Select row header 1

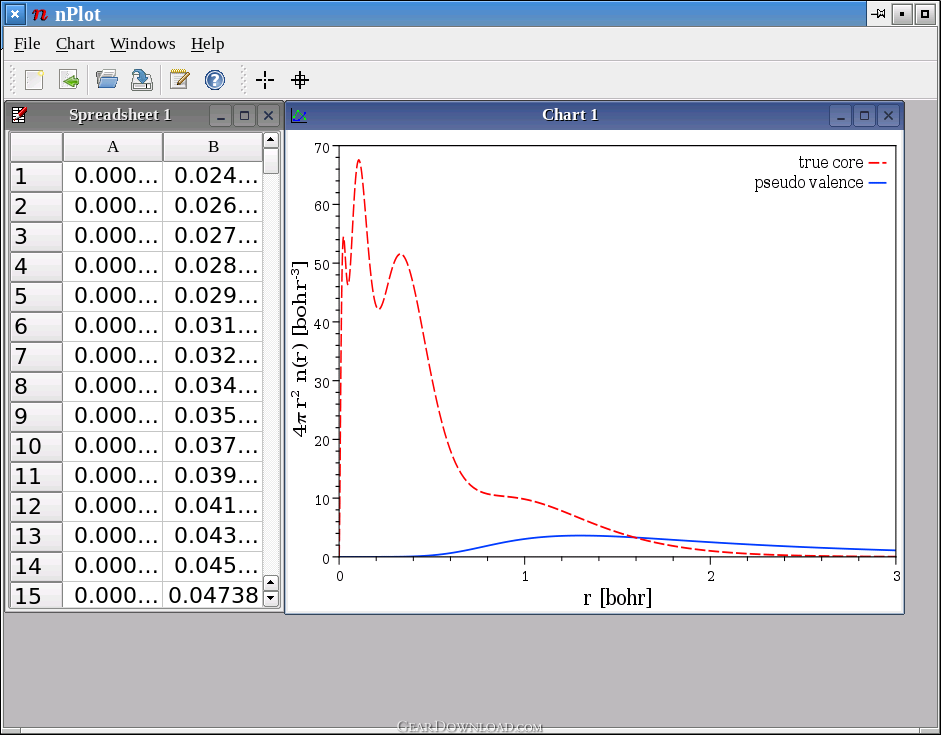tap(36, 176)
